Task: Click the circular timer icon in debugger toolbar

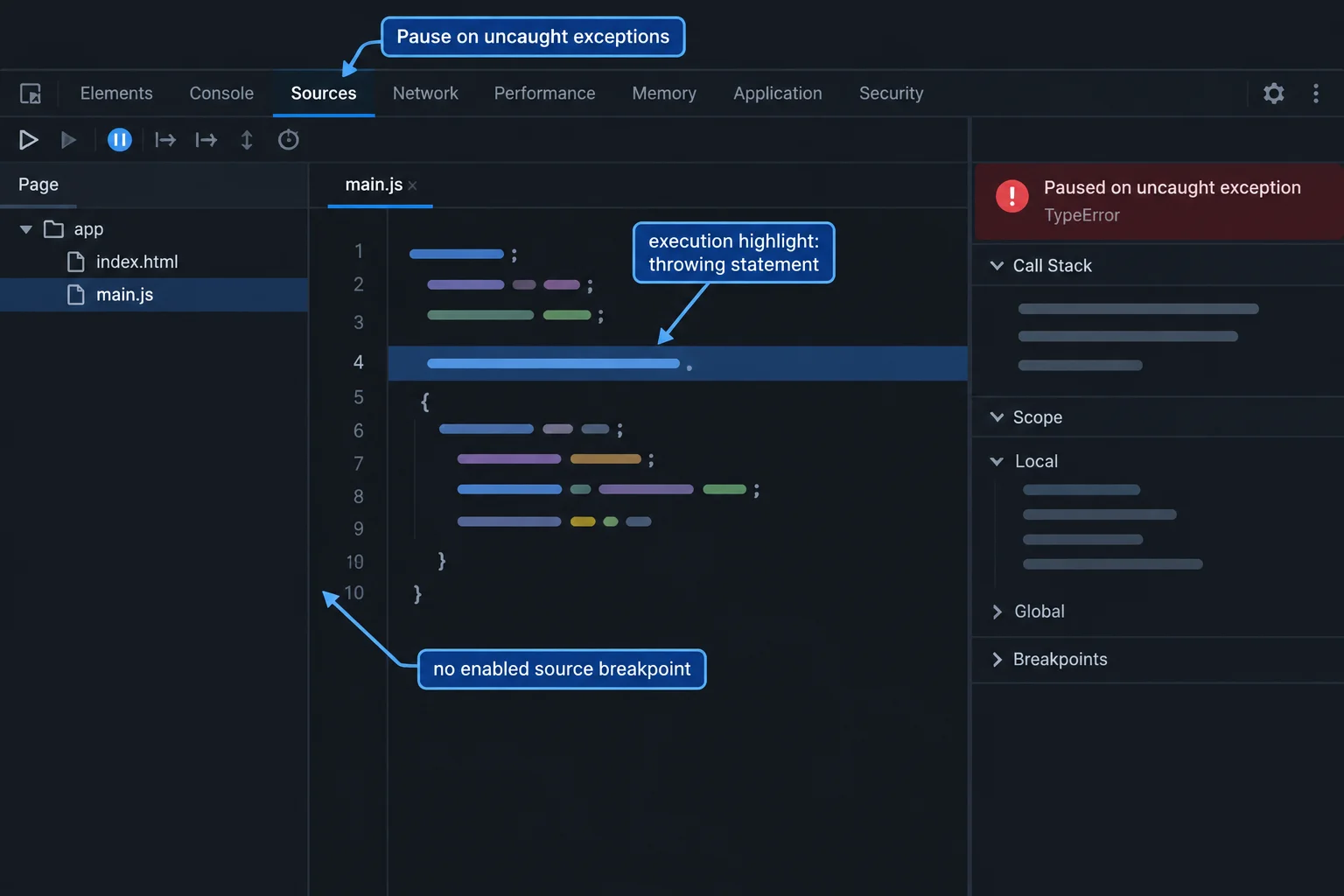Action: (x=289, y=140)
